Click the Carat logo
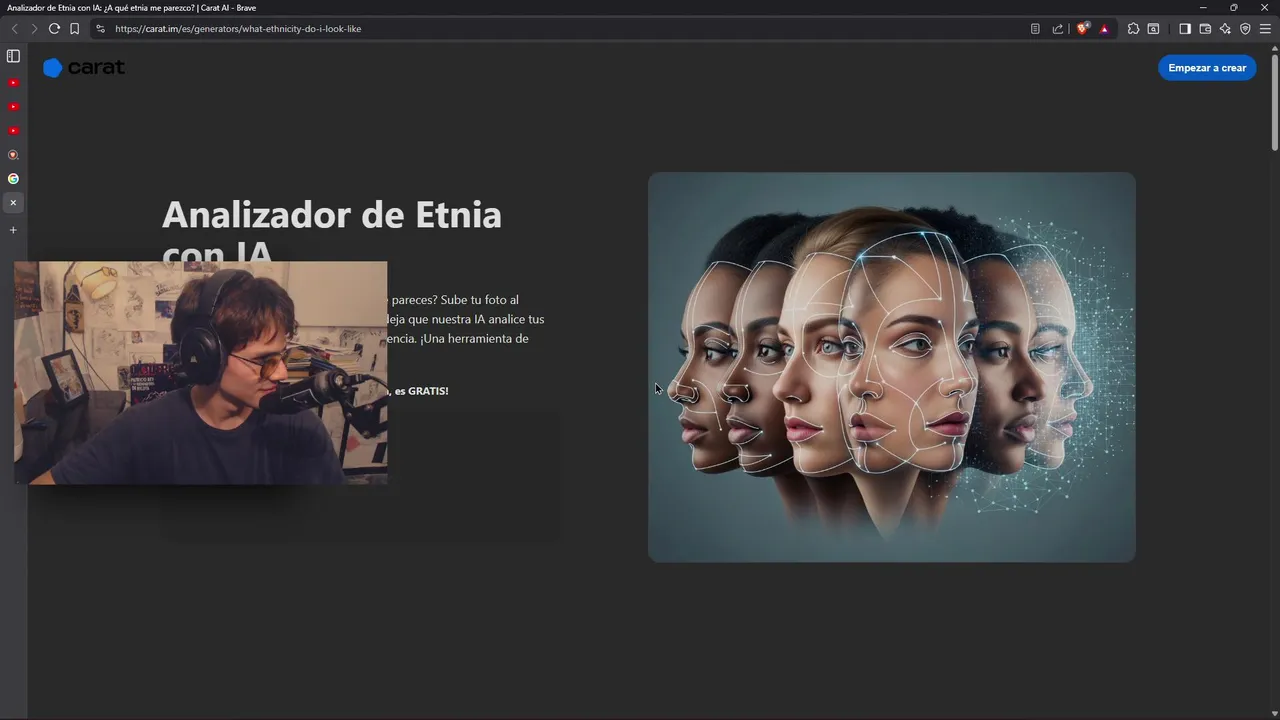 pyautogui.click(x=84, y=68)
